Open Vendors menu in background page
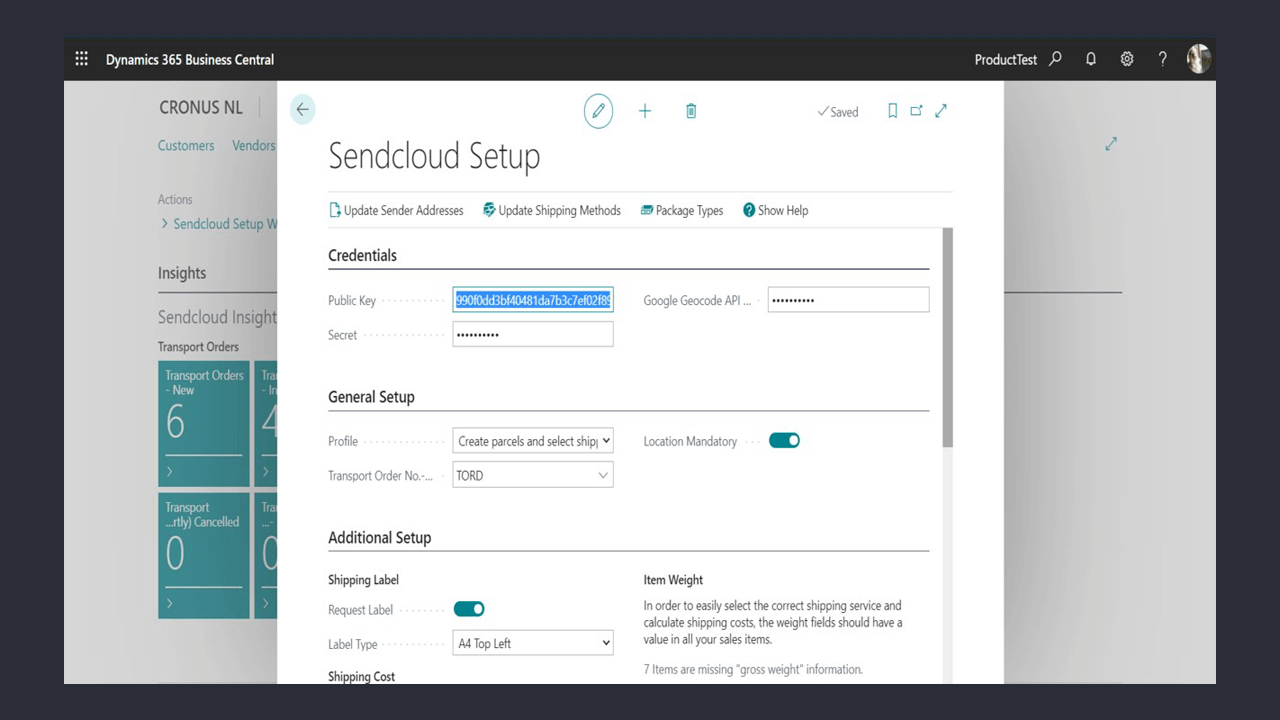 click(x=254, y=145)
